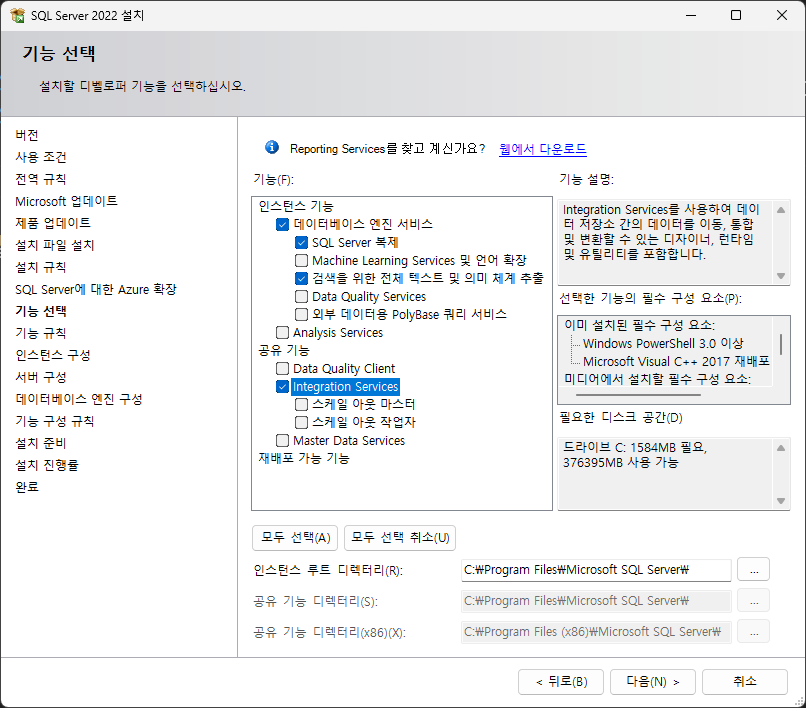Viewport: 806px width, 708px height.
Task: Proceed with the 다음(N) button
Action: pyautogui.click(x=653, y=682)
